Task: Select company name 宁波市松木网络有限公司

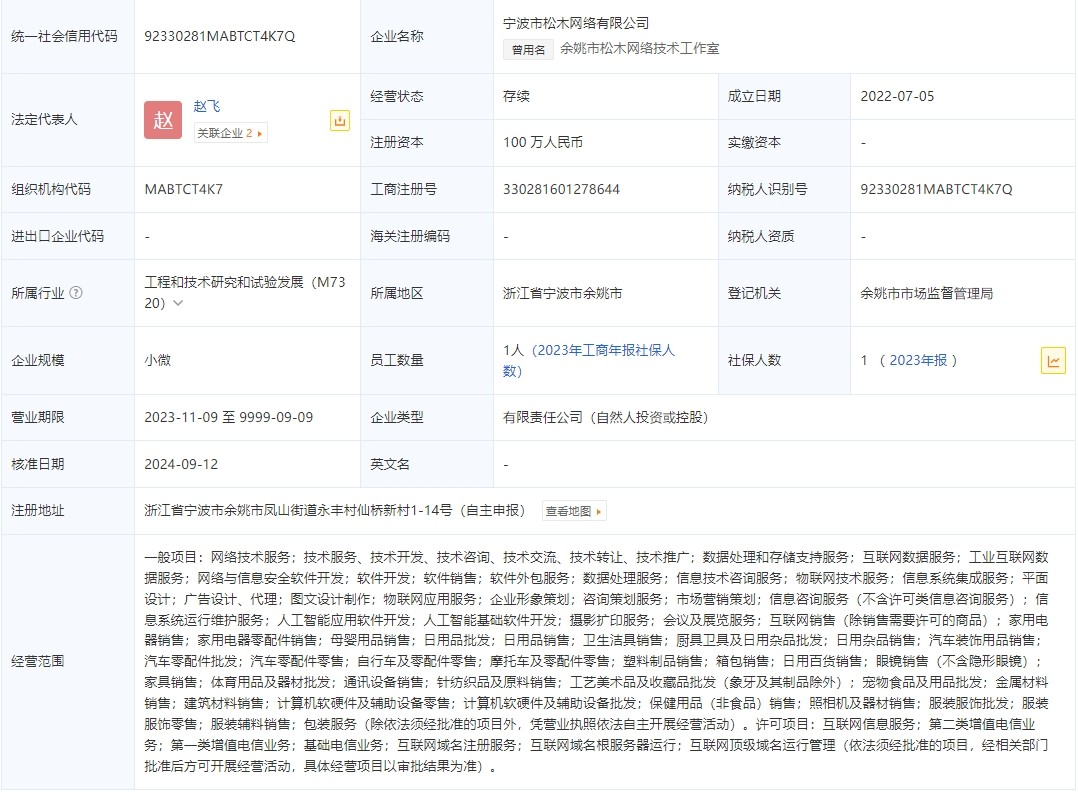Action: pyautogui.click(x=576, y=23)
